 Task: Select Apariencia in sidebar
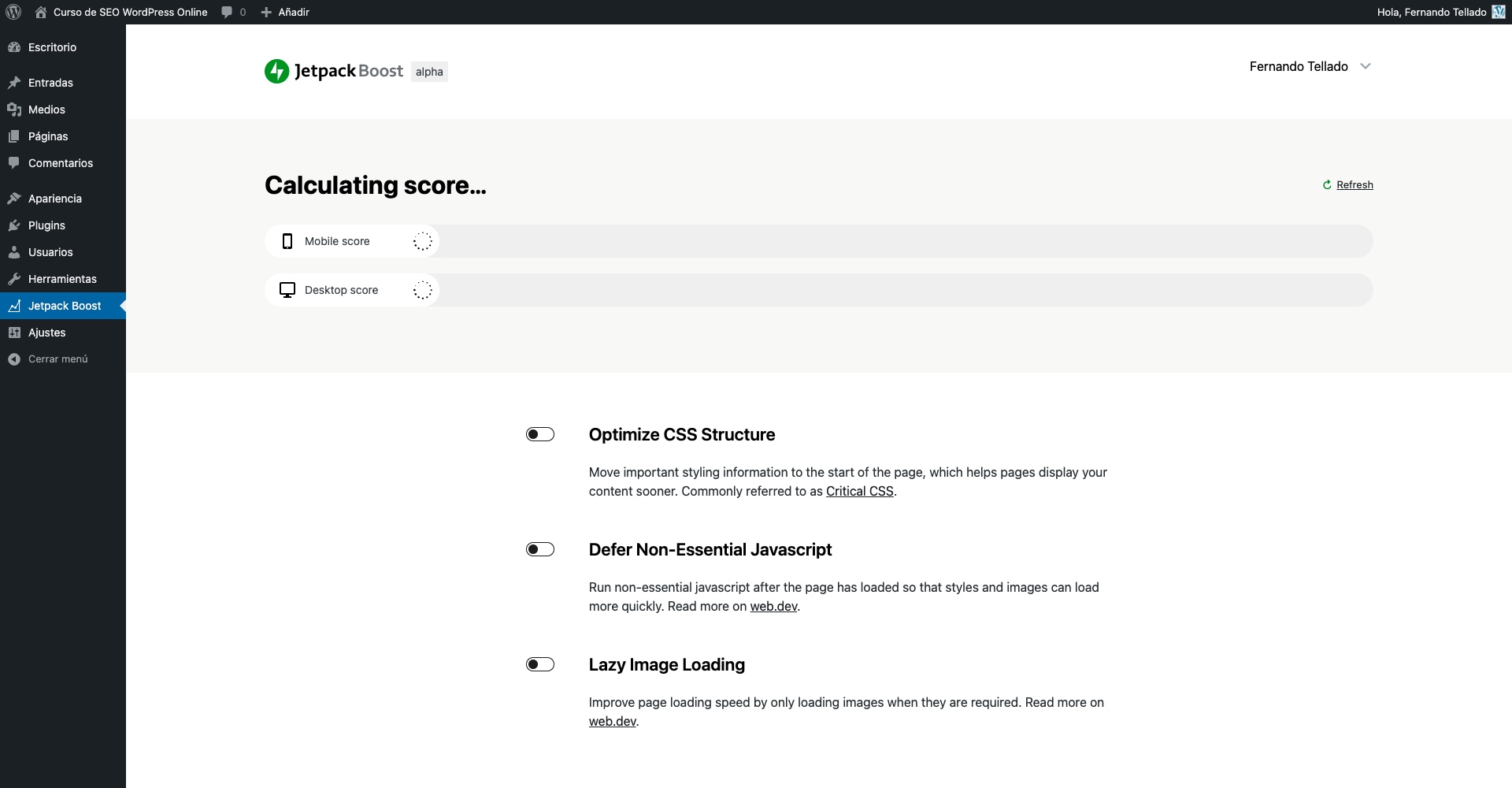63,199
